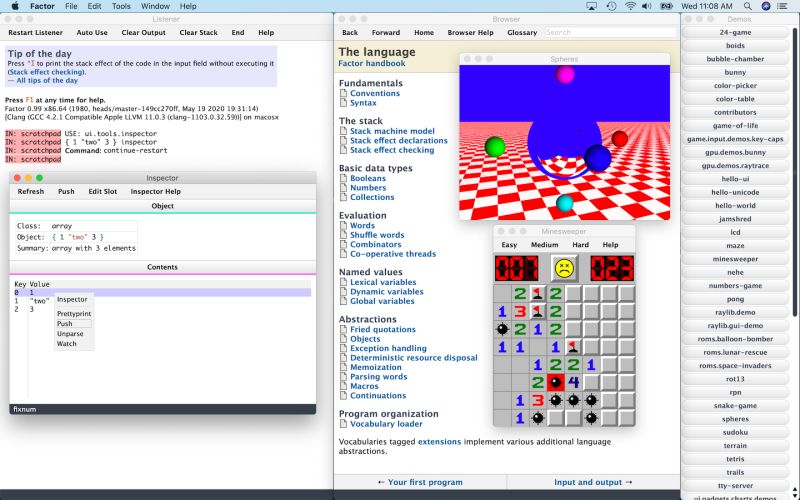Choose Prettyprint from the context menu

click(74, 314)
